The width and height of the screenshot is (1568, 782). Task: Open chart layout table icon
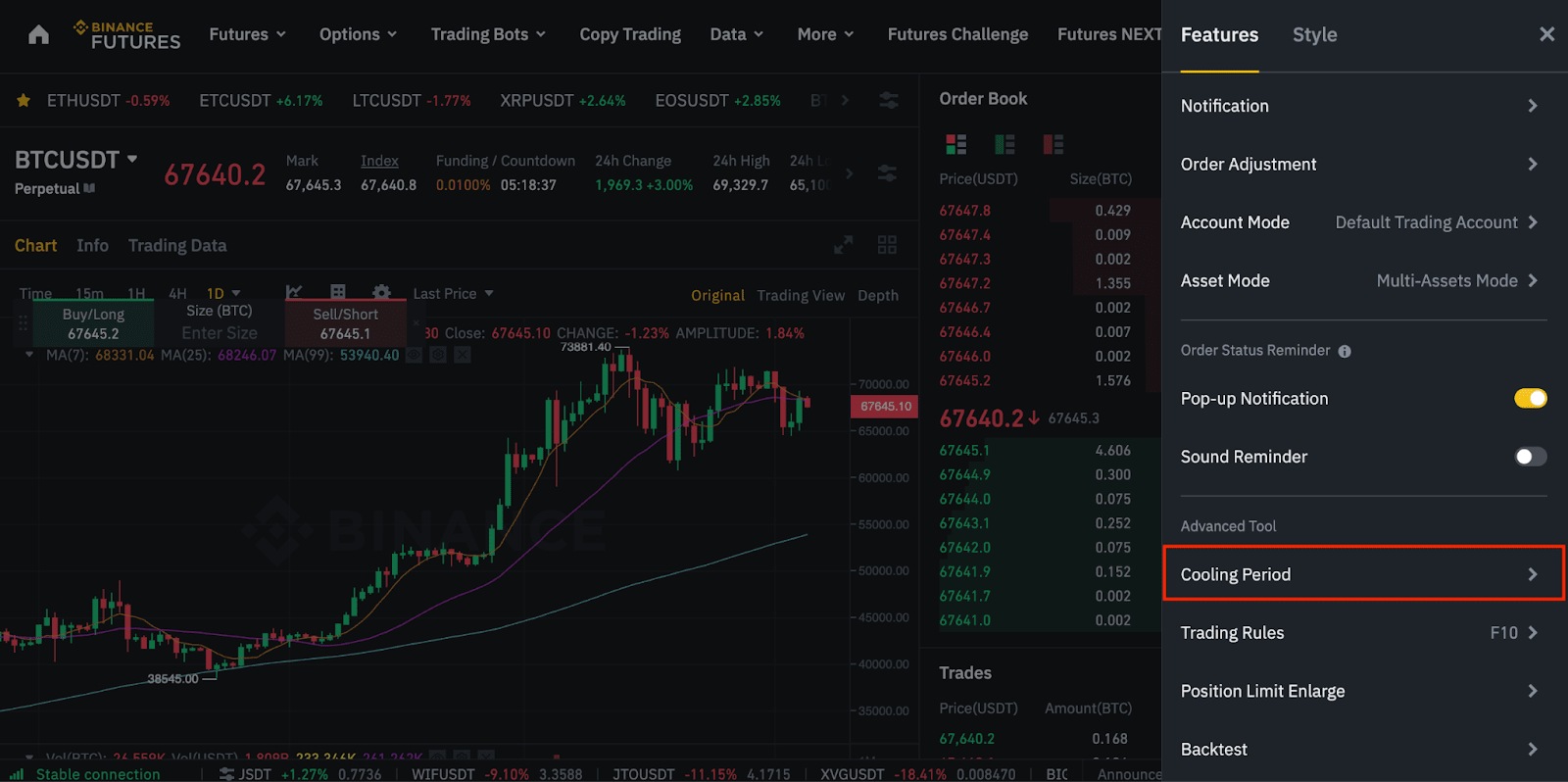pos(338,292)
